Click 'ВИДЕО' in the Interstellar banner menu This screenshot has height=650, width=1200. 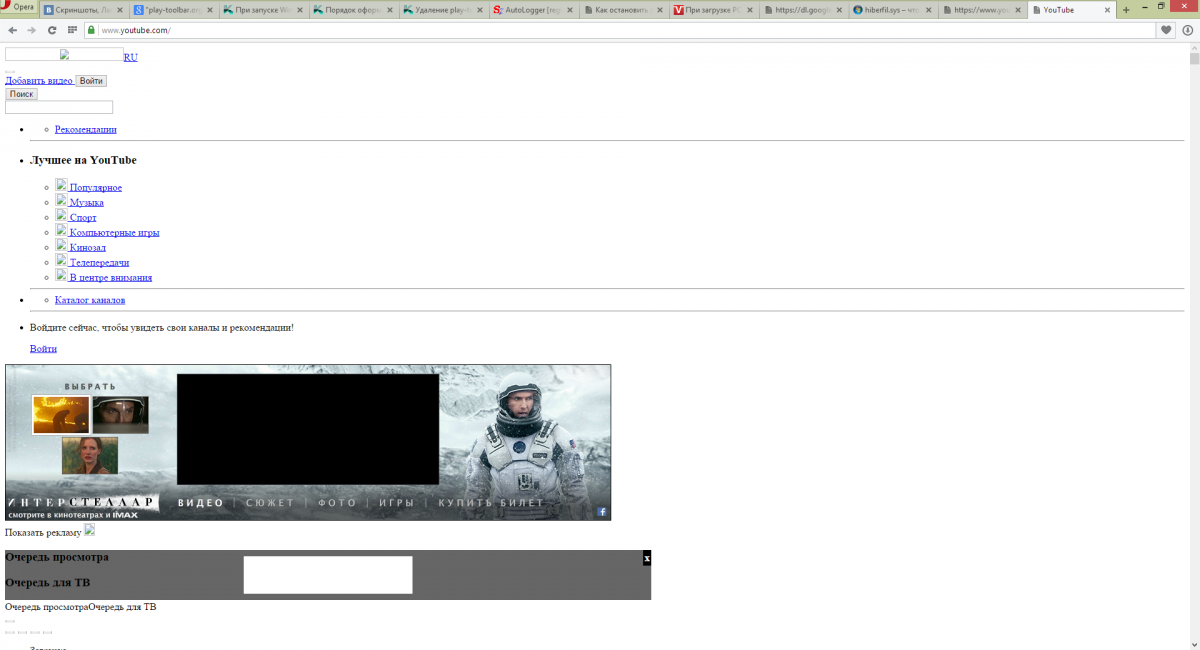click(201, 503)
